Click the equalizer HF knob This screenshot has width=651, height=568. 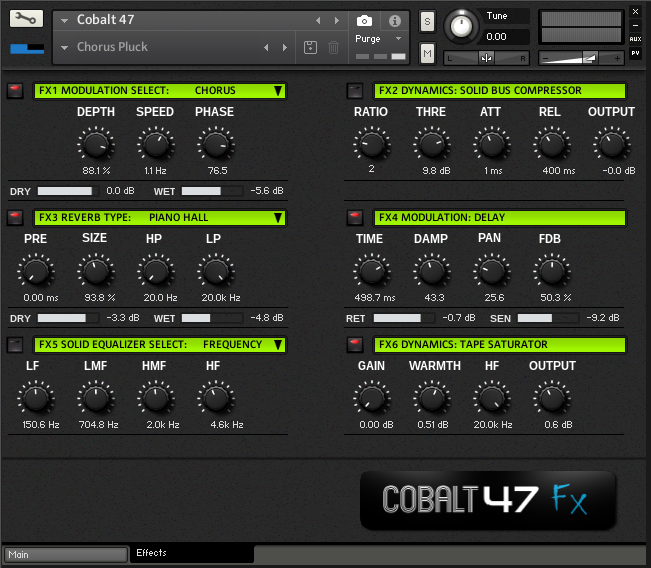216,398
